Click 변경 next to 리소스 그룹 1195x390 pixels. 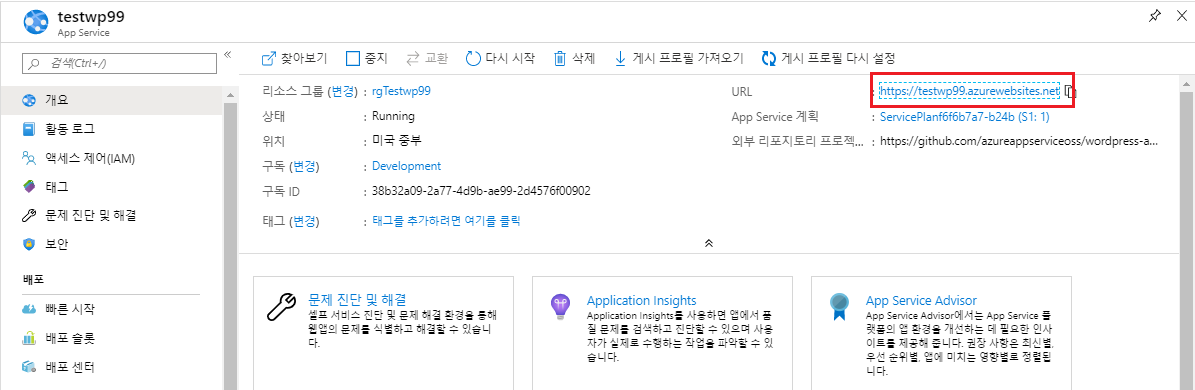342,91
